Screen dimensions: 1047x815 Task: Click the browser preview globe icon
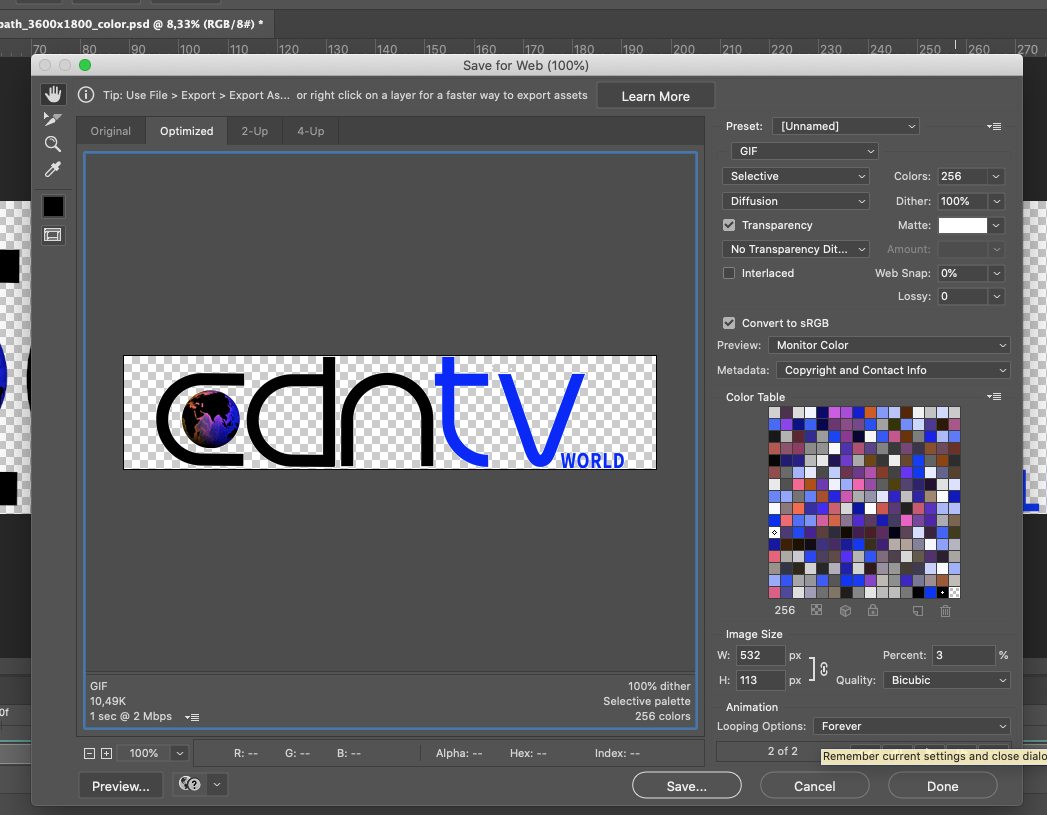tap(190, 784)
